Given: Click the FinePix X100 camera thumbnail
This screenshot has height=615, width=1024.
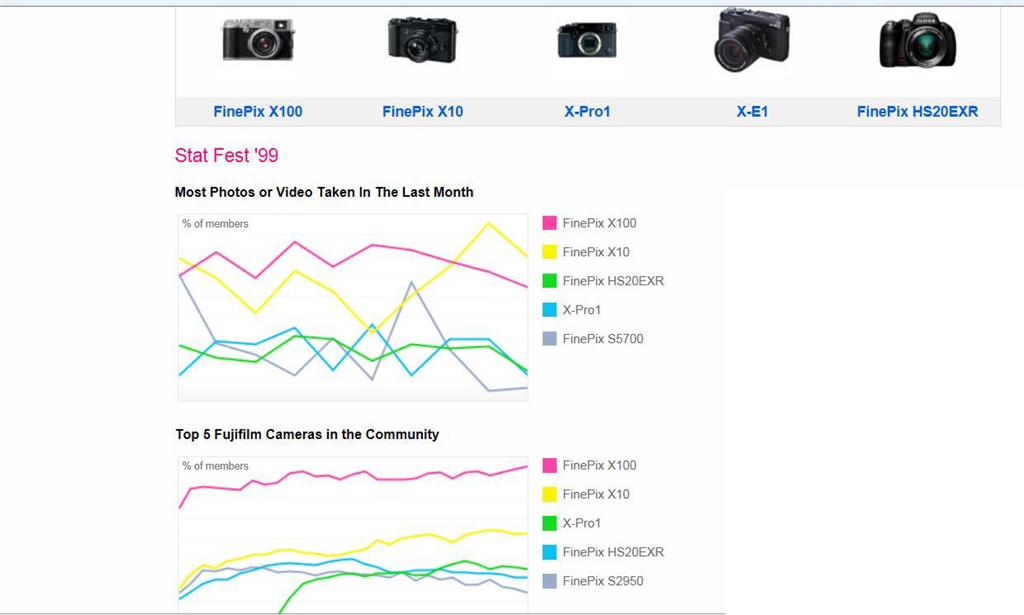Looking at the screenshot, I should (258, 40).
